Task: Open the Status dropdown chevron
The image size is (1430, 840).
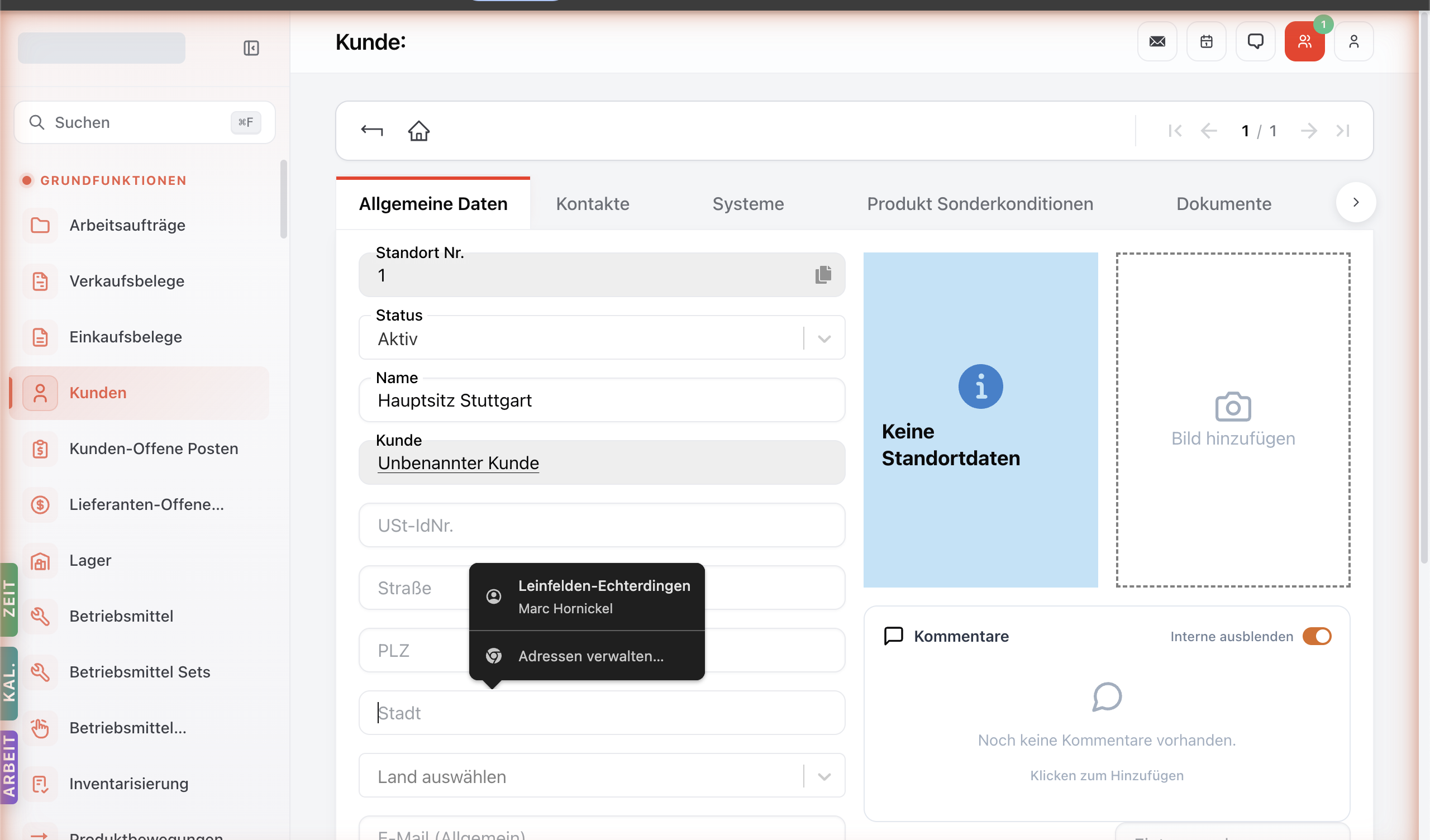Action: pyautogui.click(x=824, y=339)
